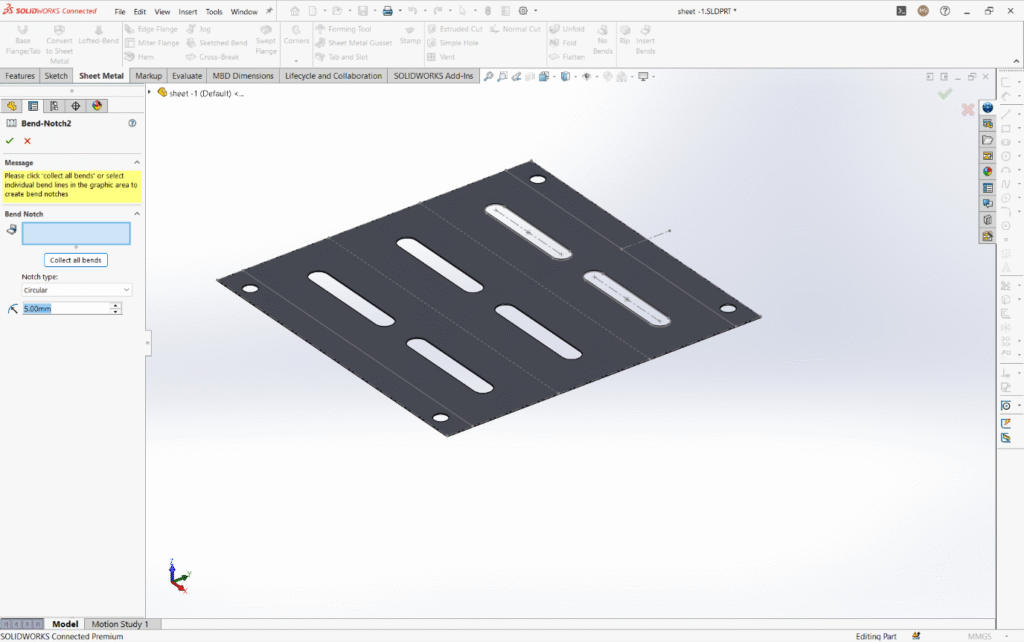
Task: Click the Collect all bends button
Action: point(76,260)
